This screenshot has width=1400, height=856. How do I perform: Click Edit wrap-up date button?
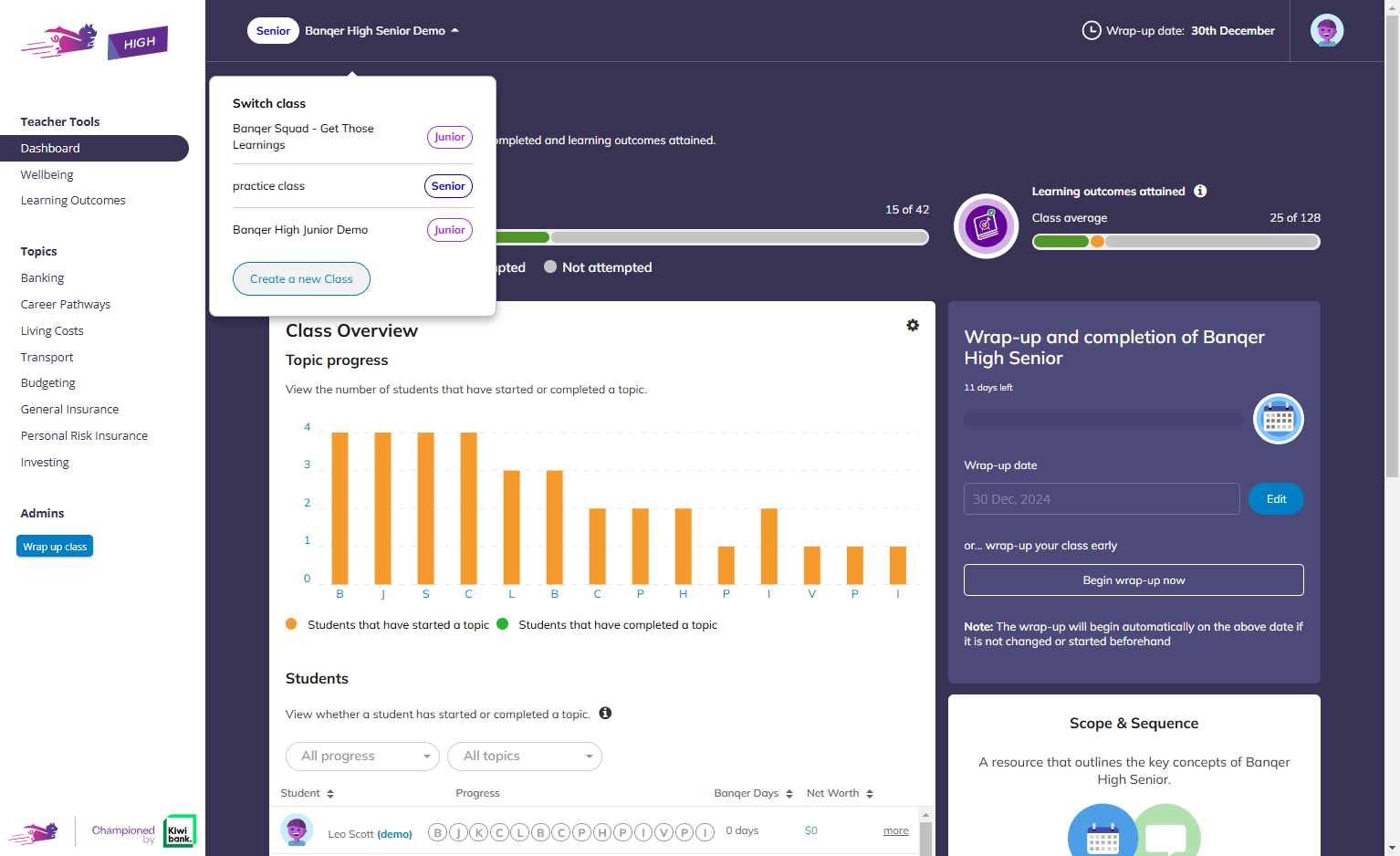(1276, 499)
